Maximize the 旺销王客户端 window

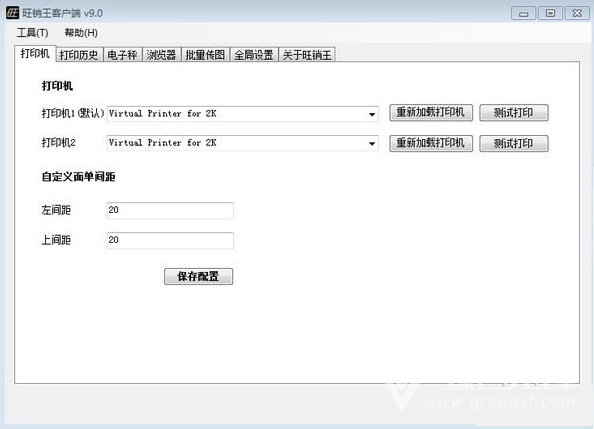[550, 13]
